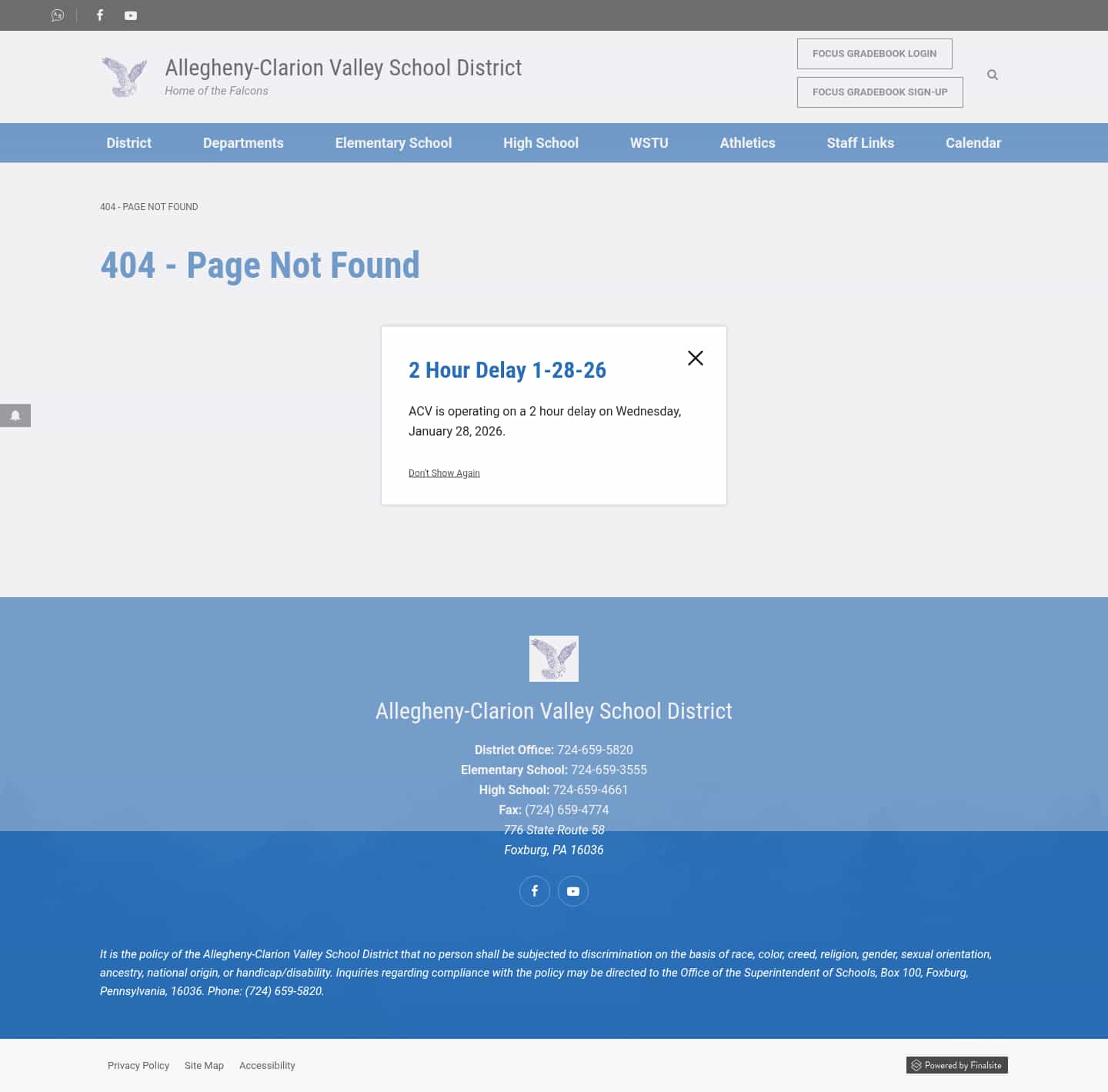
Task: Dismiss the 2 Hour Delay popup
Action: (695, 358)
